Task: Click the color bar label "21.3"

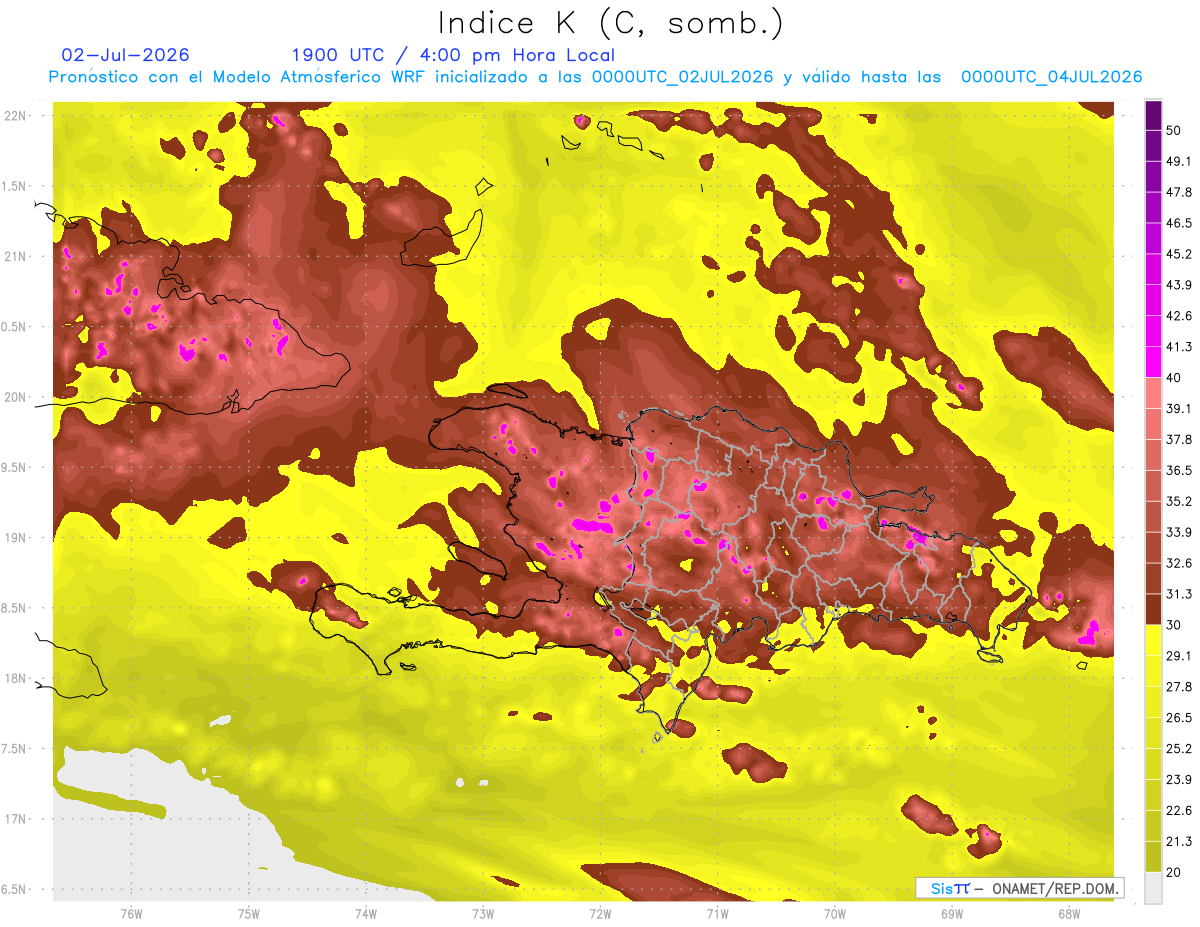Action: click(1180, 841)
